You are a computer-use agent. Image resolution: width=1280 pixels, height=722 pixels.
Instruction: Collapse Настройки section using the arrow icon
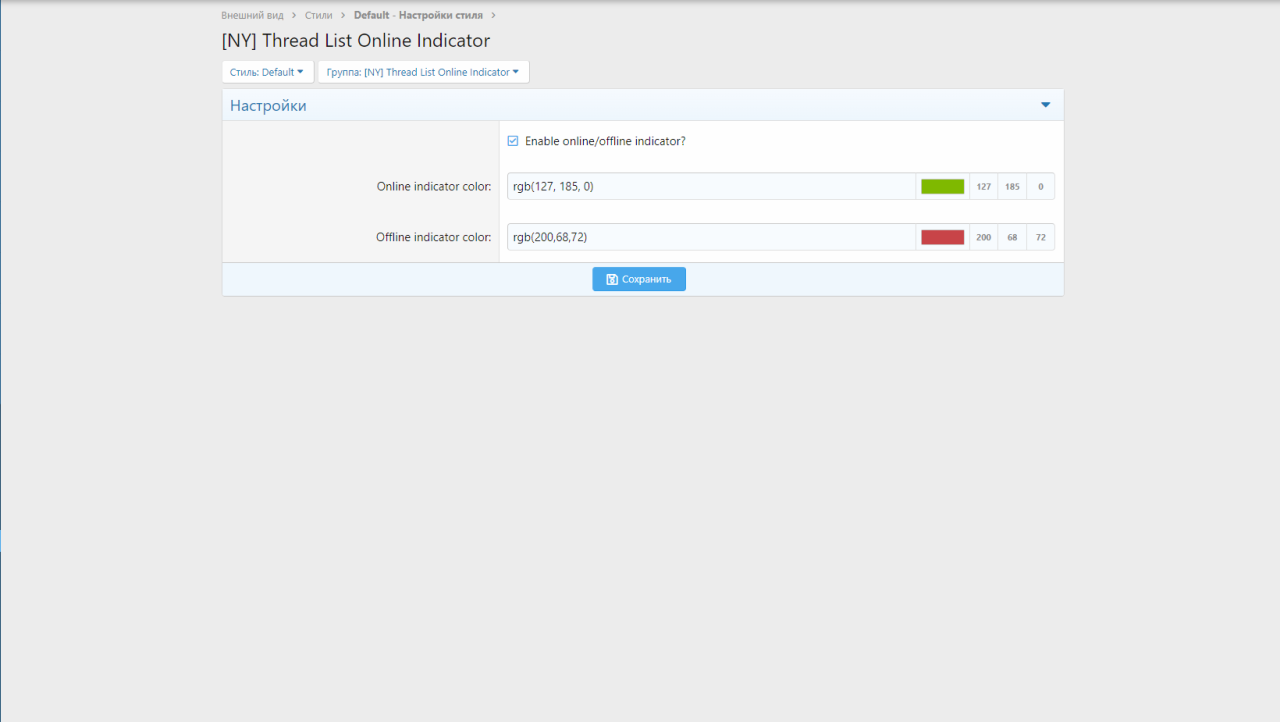pyautogui.click(x=1045, y=105)
